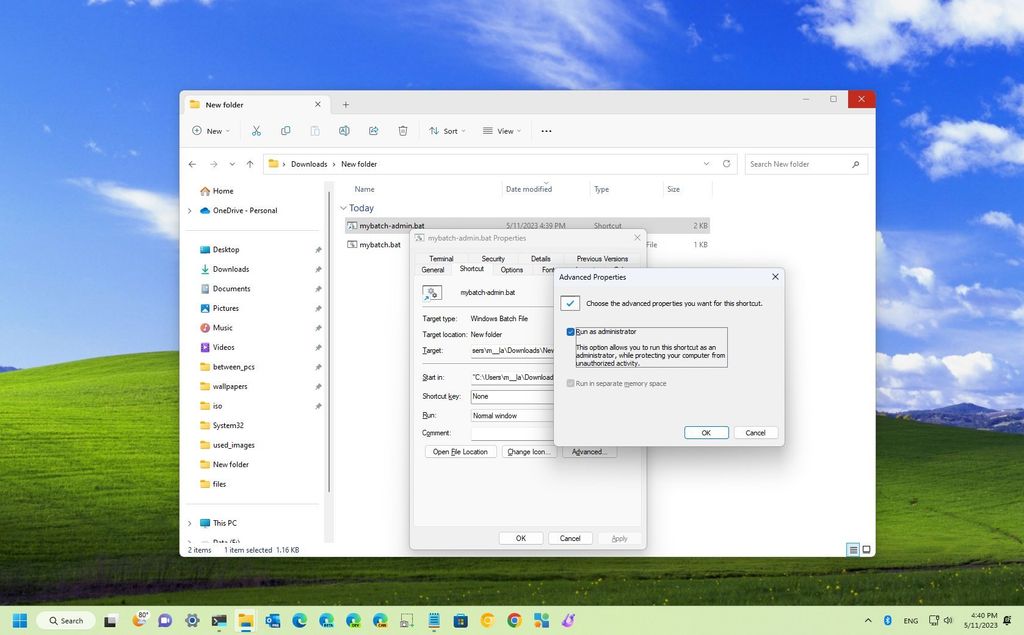The image size is (1024, 635).
Task: Click the Delete icon in toolbar
Action: [x=402, y=130]
